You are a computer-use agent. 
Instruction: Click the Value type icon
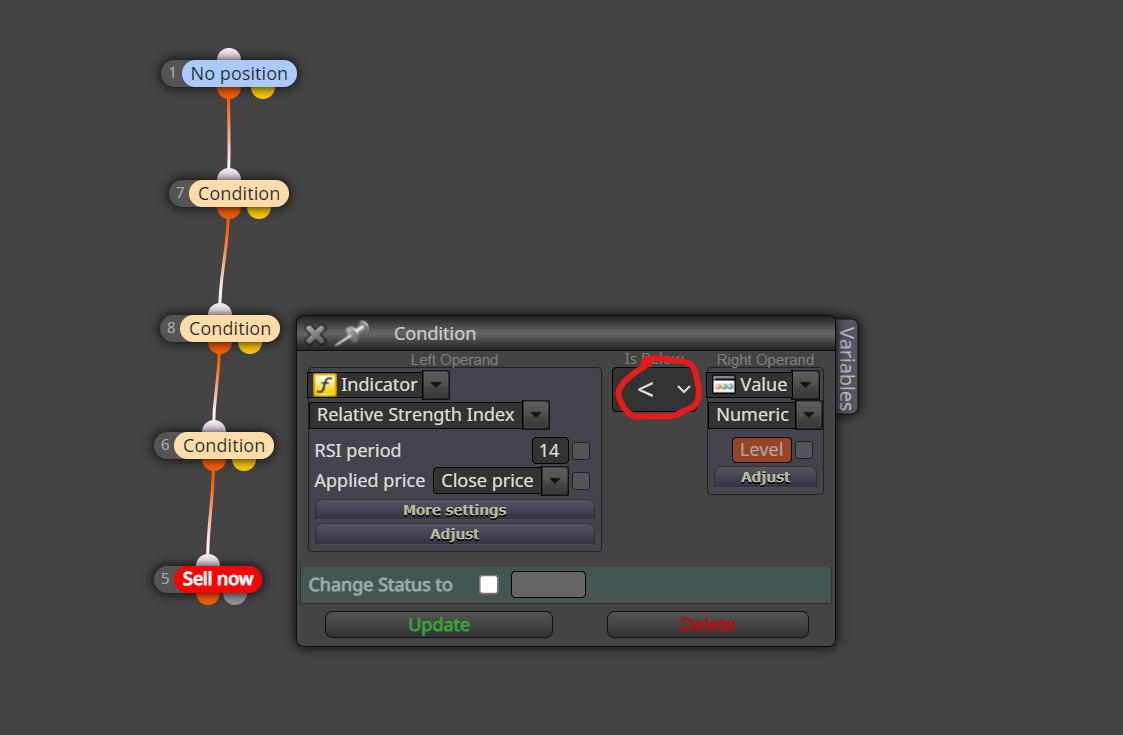(x=723, y=385)
